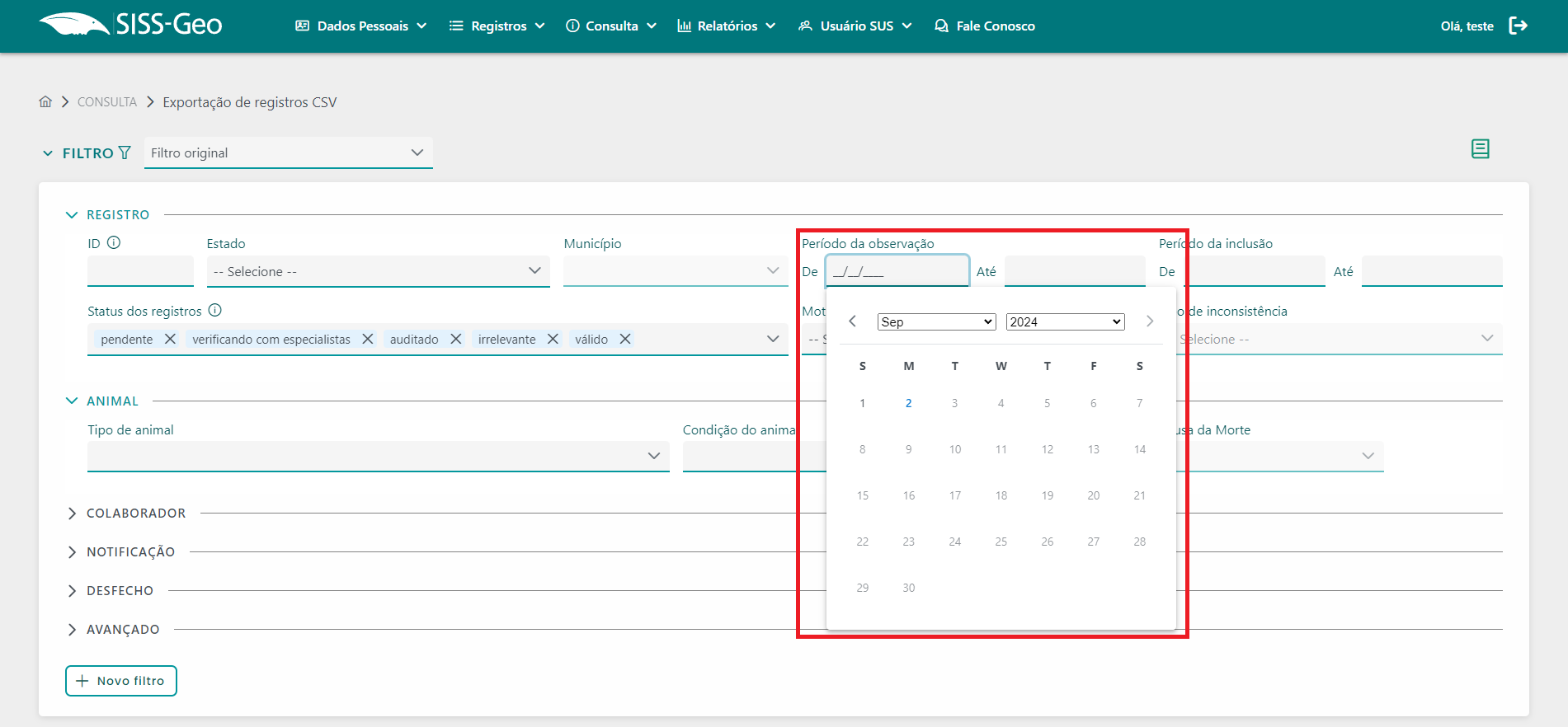This screenshot has height=727, width=1568.
Task: Select day 1 in the calendar
Action: (x=862, y=403)
